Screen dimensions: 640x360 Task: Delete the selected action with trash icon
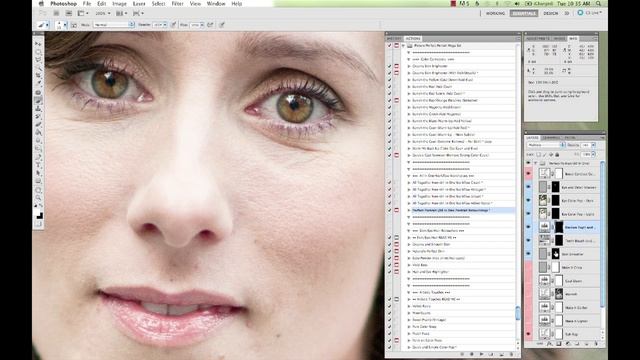pyautogui.click(x=511, y=354)
